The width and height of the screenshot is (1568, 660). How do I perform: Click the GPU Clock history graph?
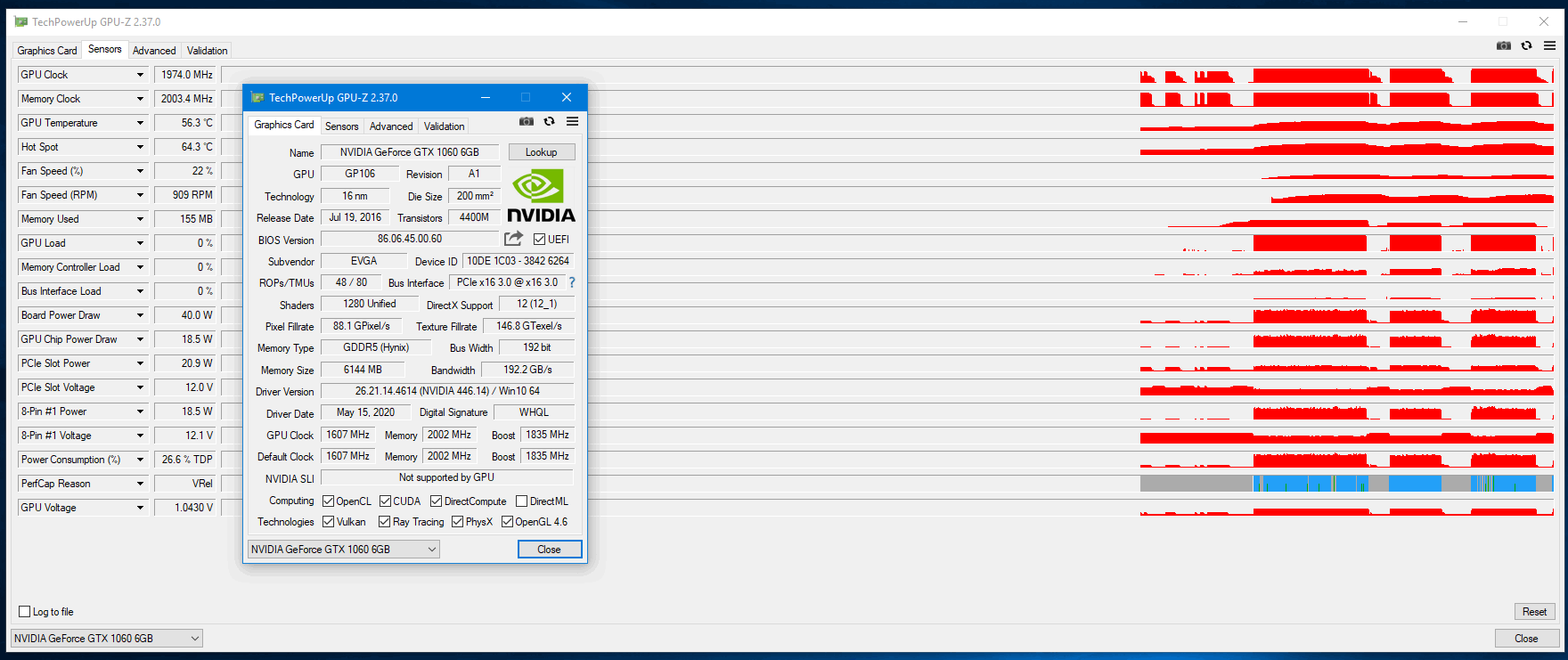pos(888,75)
